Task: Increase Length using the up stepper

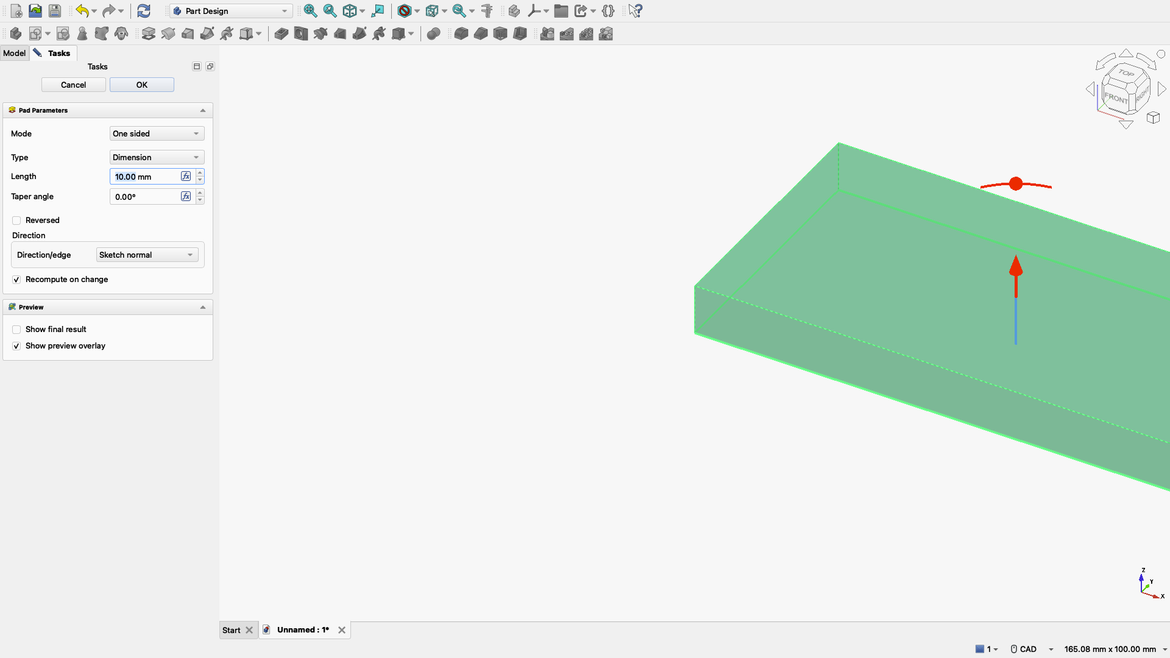Action: 197,172
